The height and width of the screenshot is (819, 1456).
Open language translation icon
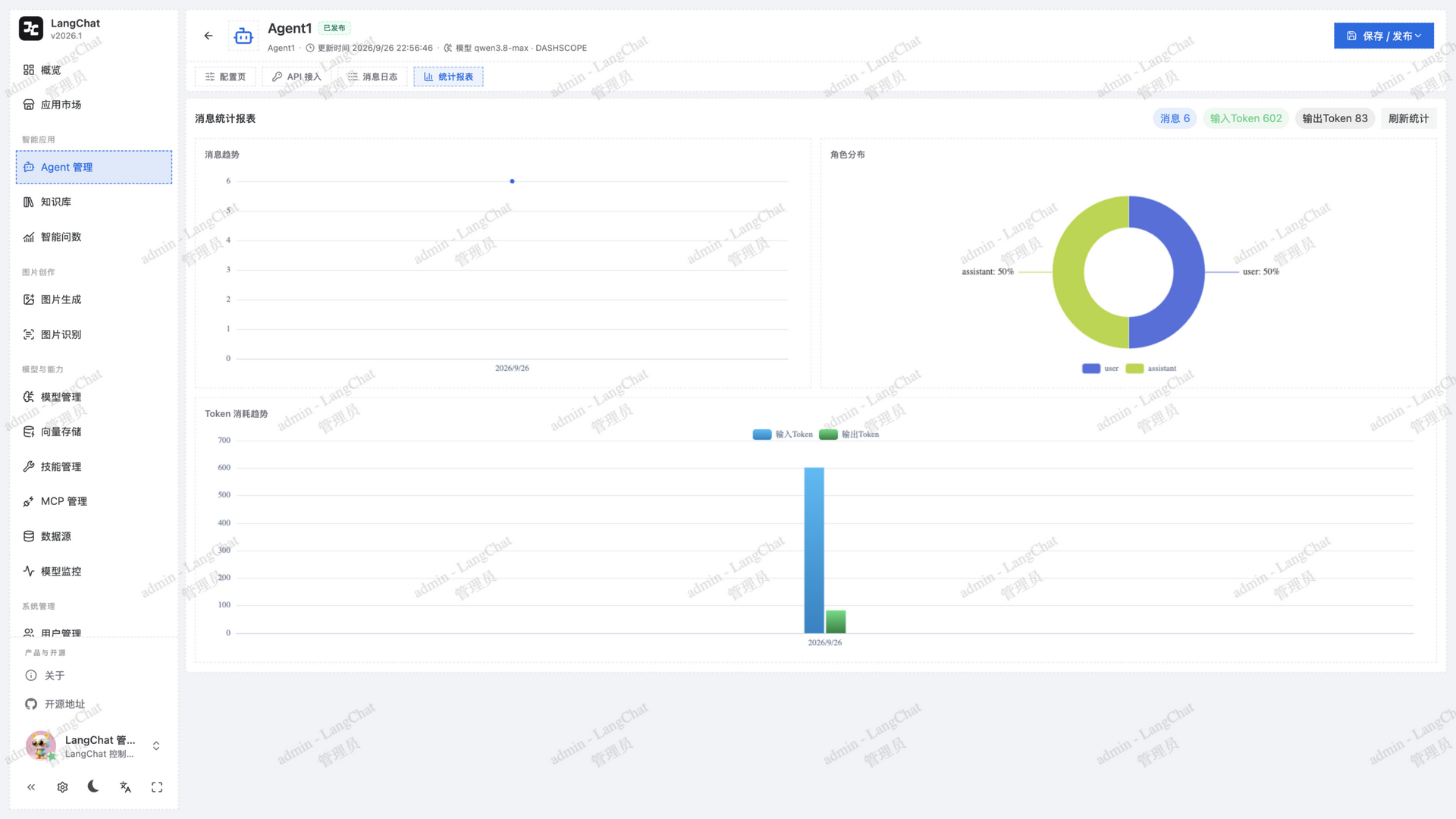click(125, 787)
